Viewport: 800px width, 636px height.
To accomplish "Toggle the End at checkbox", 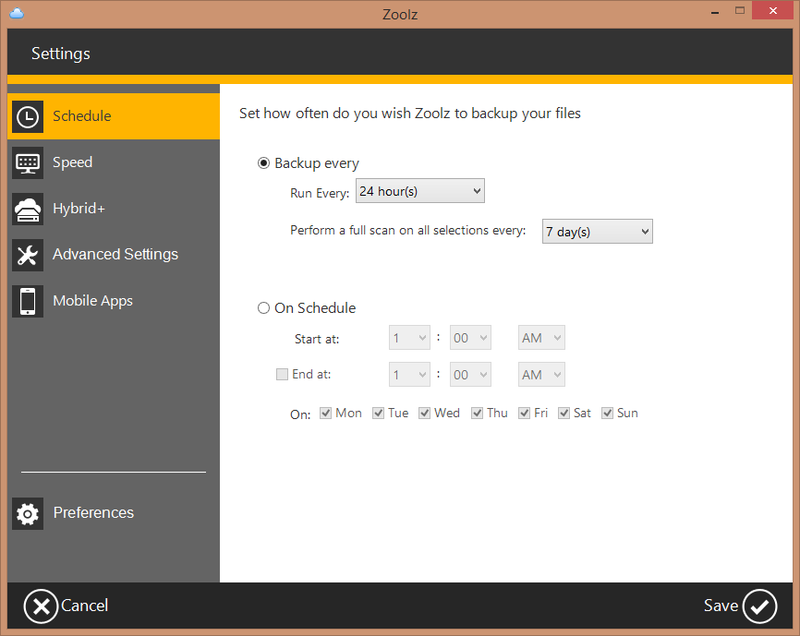I will 282,374.
